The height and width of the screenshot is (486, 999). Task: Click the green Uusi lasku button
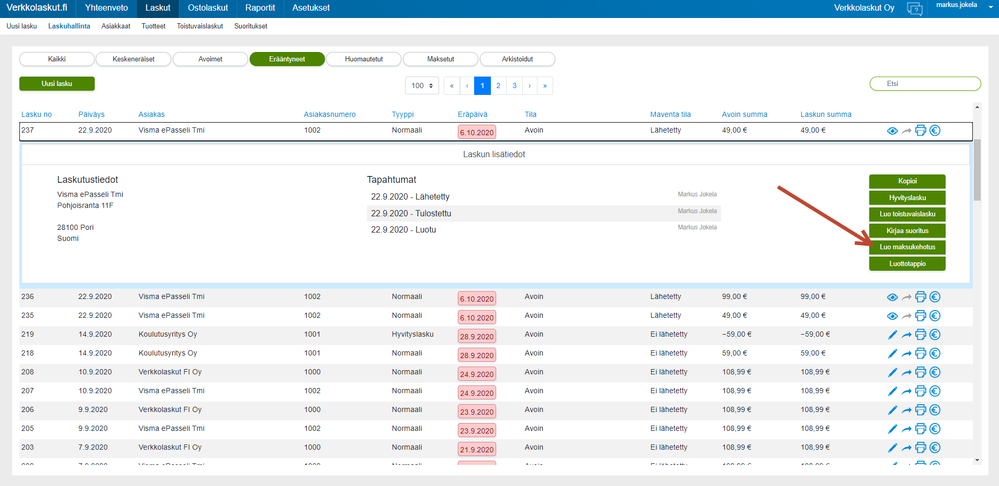(57, 83)
